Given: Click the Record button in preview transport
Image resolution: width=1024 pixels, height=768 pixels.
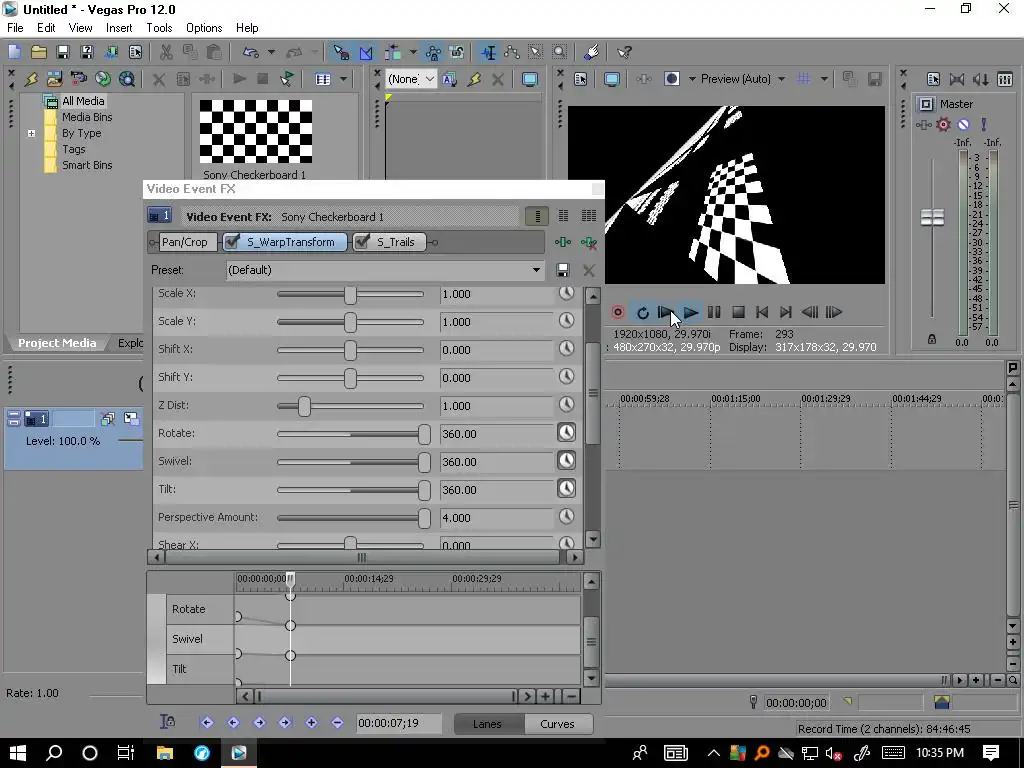Looking at the screenshot, I should click(618, 312).
